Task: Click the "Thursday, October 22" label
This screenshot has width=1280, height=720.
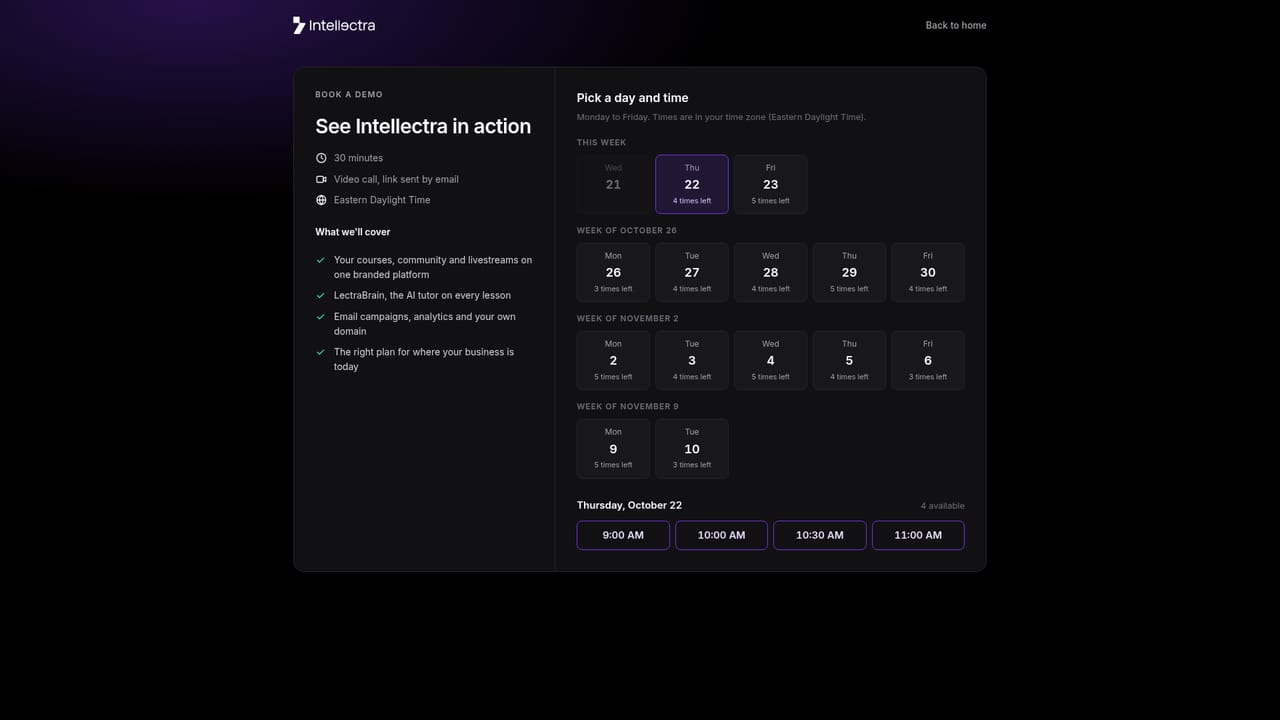Action: click(x=629, y=506)
